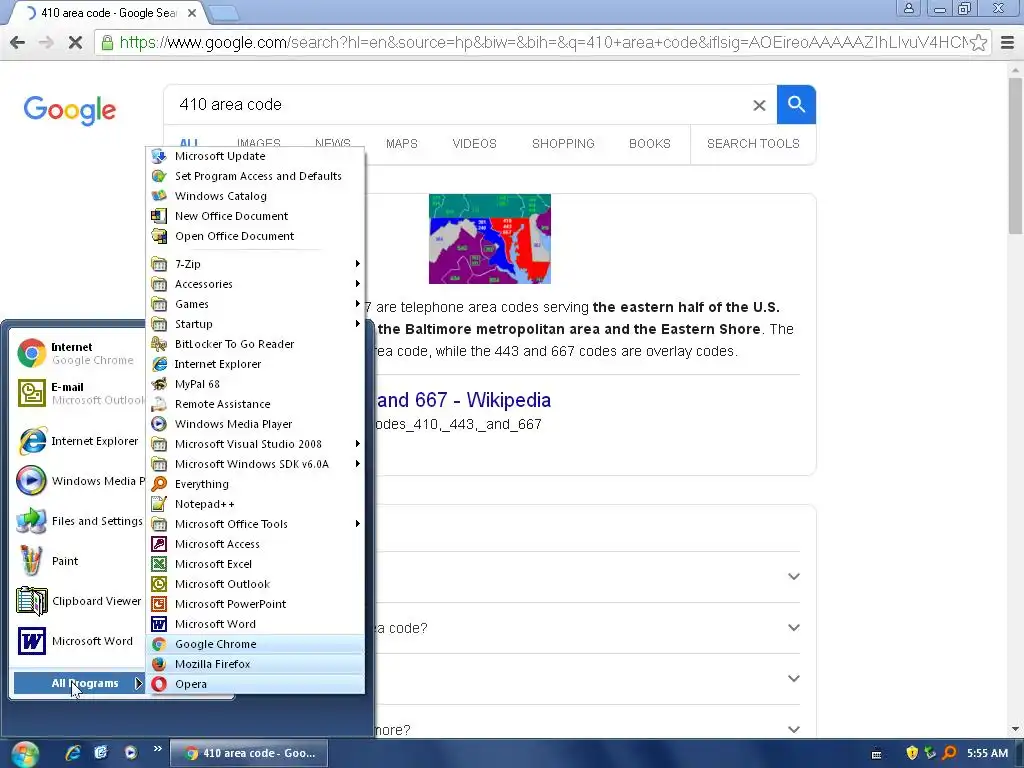This screenshot has width=1024, height=768.
Task: Expand the question ending 'a code?'
Action: coord(793,628)
